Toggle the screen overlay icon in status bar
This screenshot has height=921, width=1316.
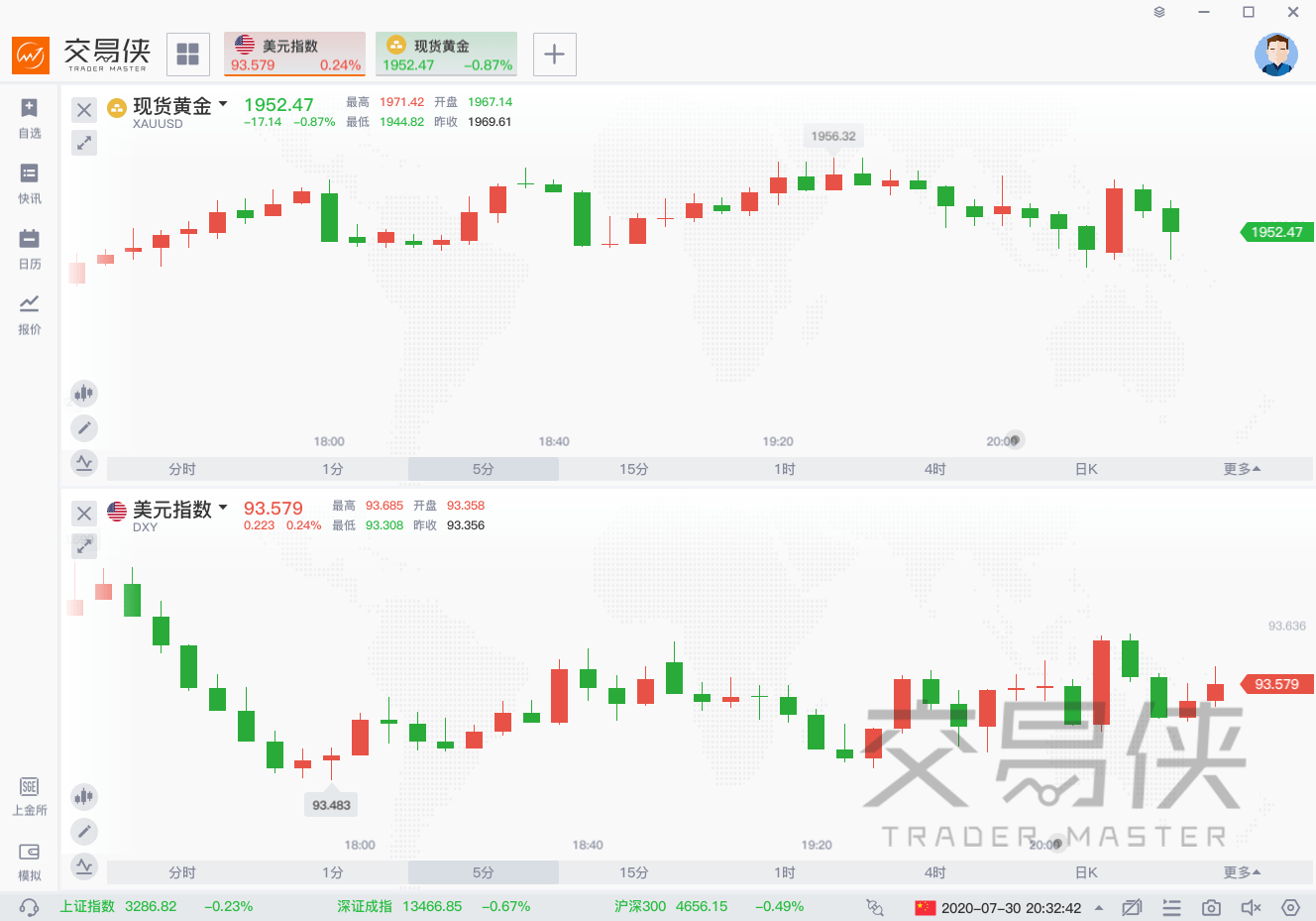click(1132, 907)
